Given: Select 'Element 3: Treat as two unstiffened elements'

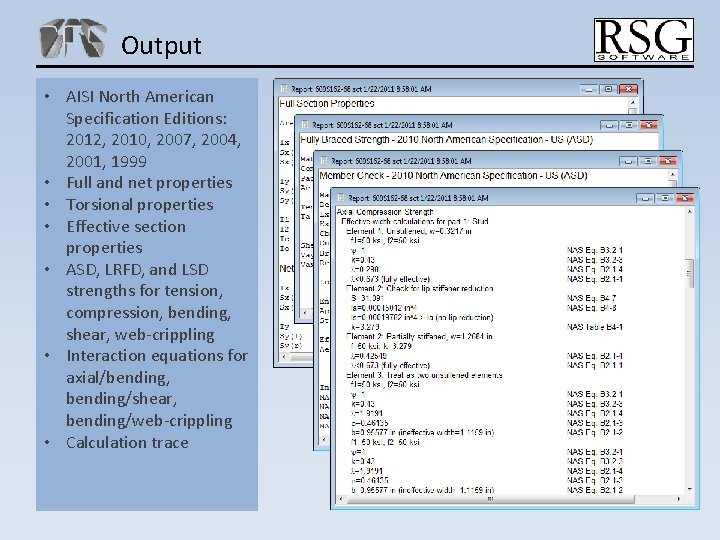Looking at the screenshot, I should pos(424,375).
